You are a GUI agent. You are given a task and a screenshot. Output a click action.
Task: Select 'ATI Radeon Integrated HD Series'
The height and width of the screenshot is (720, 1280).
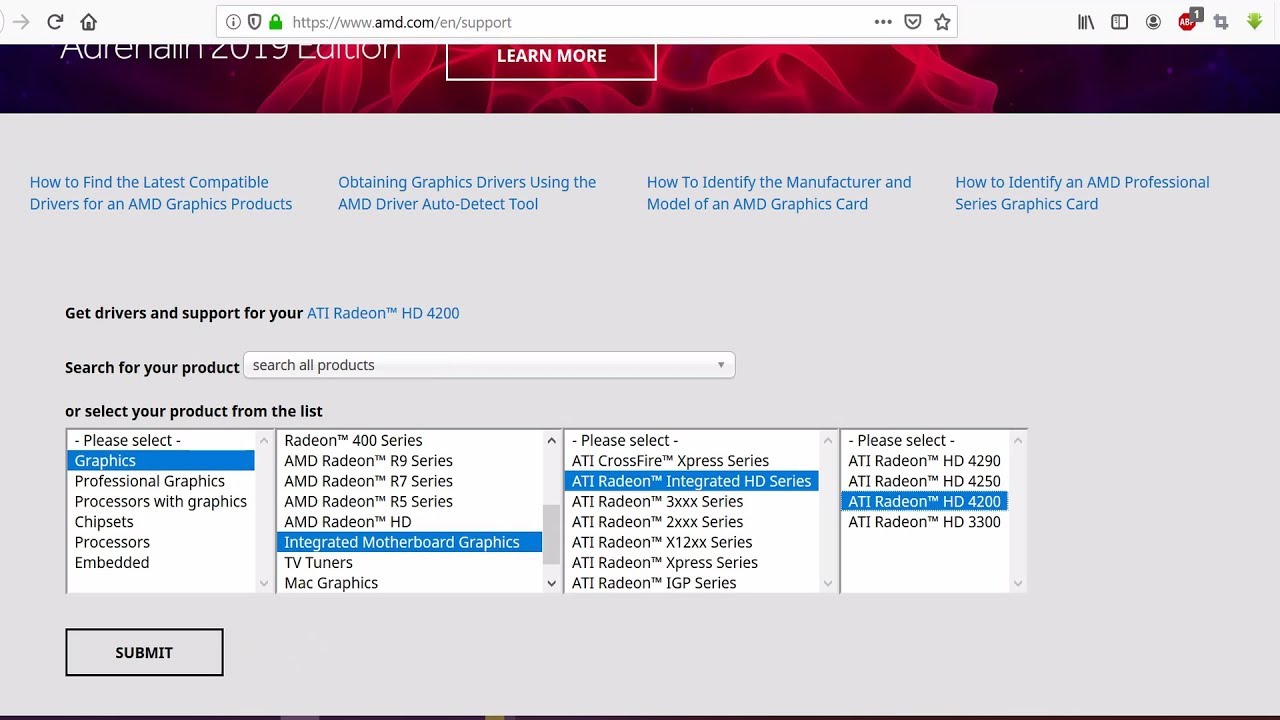[692, 481]
